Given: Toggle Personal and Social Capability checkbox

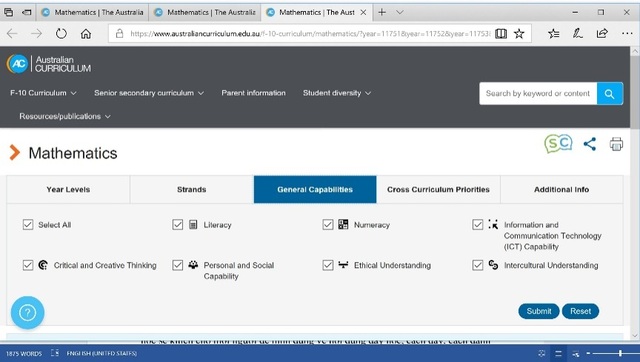Looking at the screenshot, I should [178, 265].
